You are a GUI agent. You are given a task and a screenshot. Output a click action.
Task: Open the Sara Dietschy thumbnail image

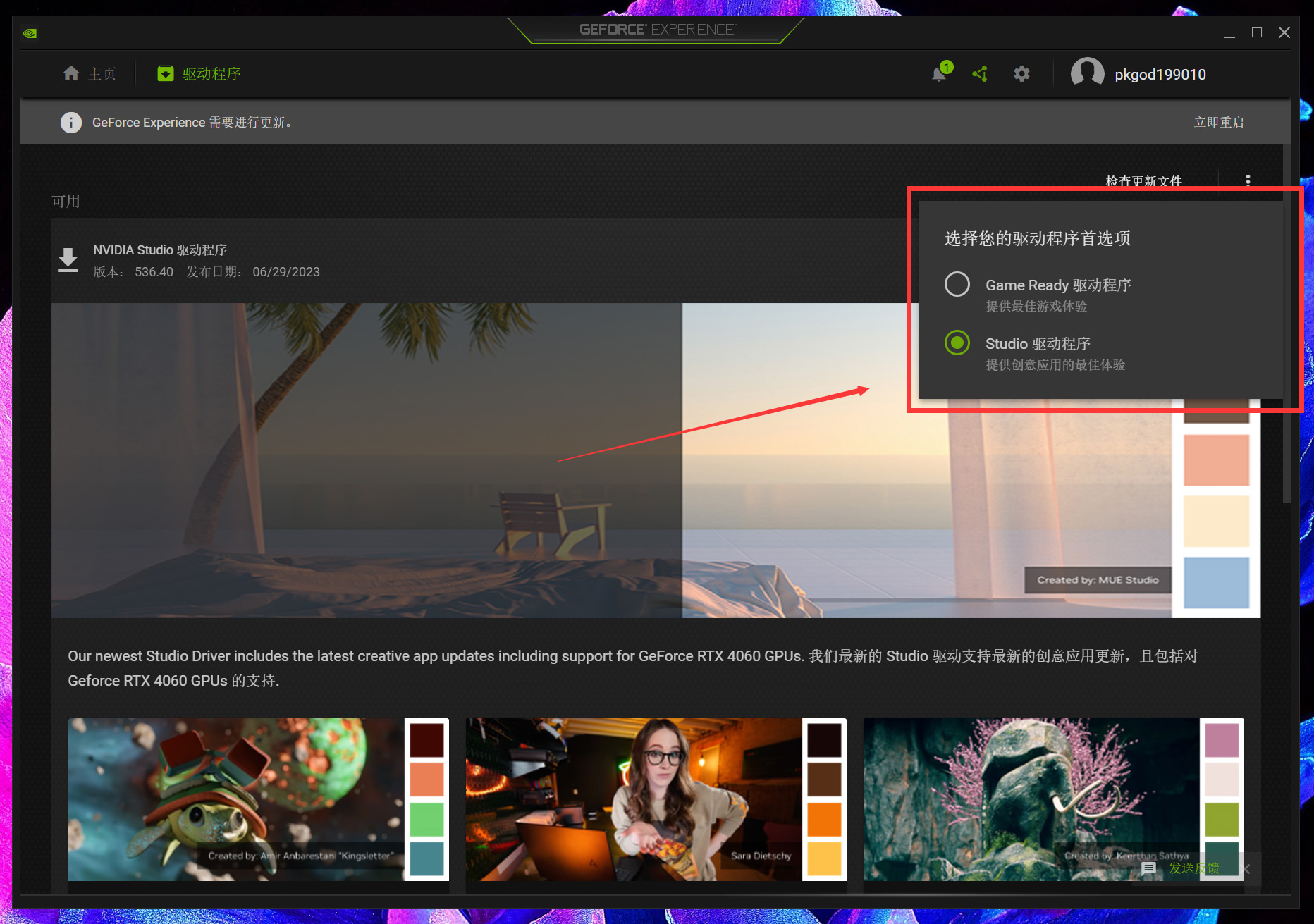pyautogui.click(x=634, y=799)
